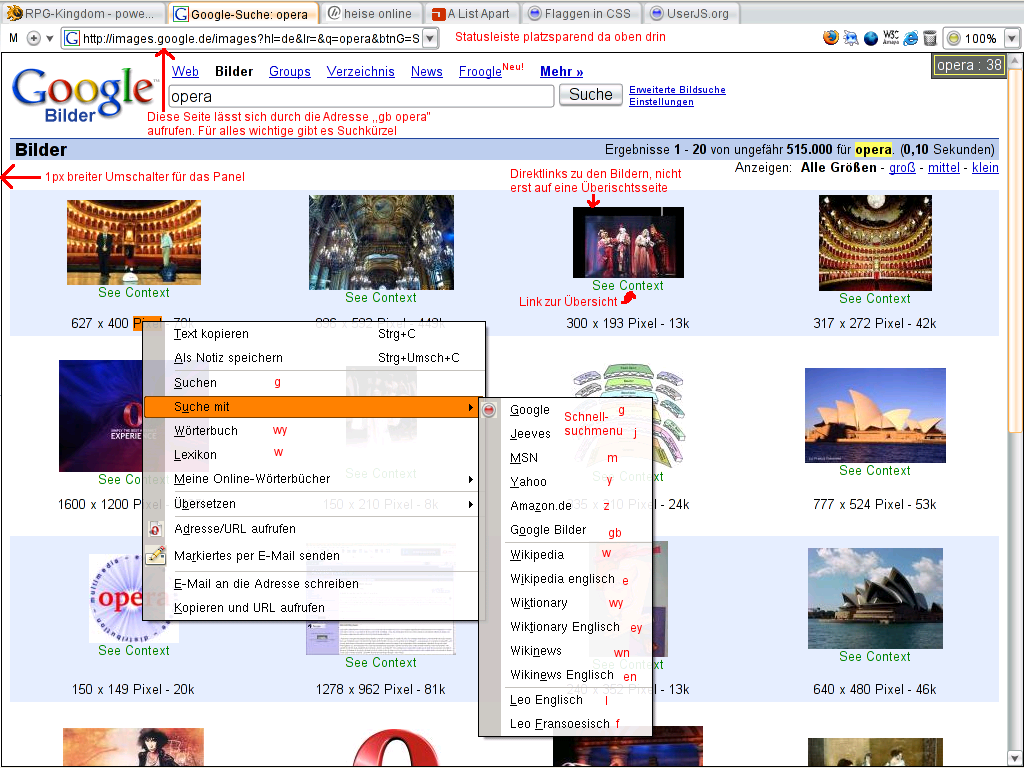Open page in Firefox via toolbar icon

(x=831, y=38)
